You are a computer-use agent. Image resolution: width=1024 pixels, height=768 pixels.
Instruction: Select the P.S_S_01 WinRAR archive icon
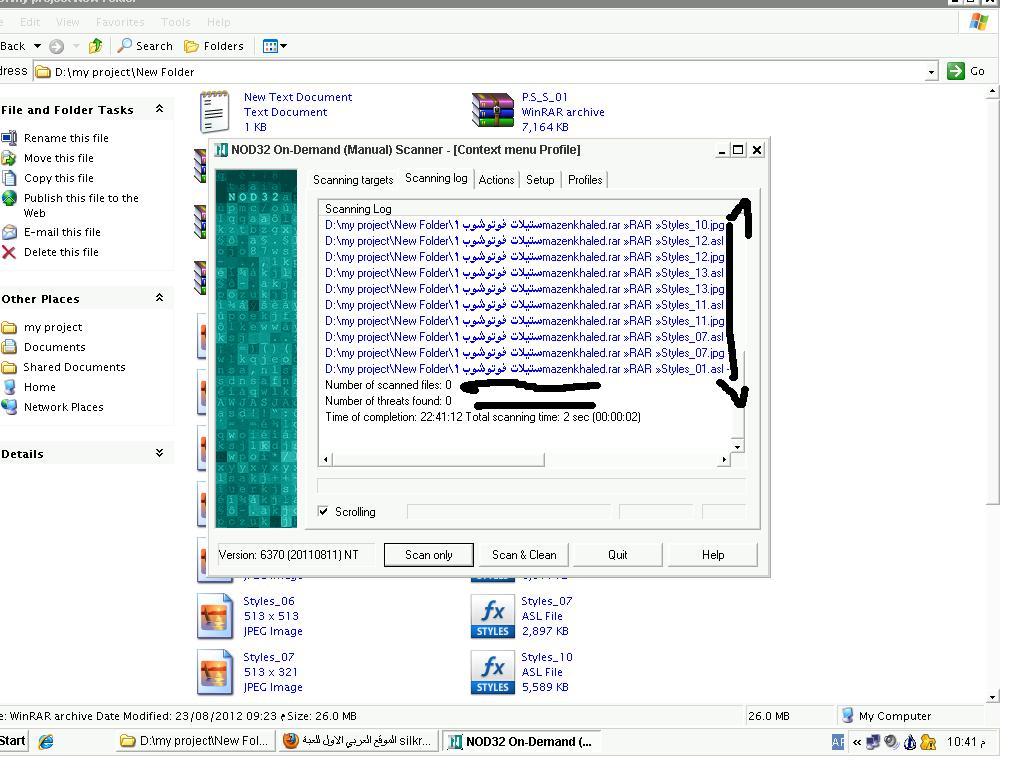(x=492, y=110)
